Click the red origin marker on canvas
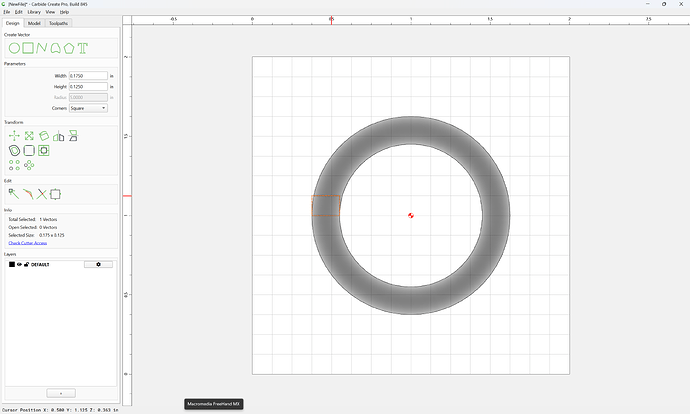This screenshot has height=414, width=690. (x=411, y=216)
